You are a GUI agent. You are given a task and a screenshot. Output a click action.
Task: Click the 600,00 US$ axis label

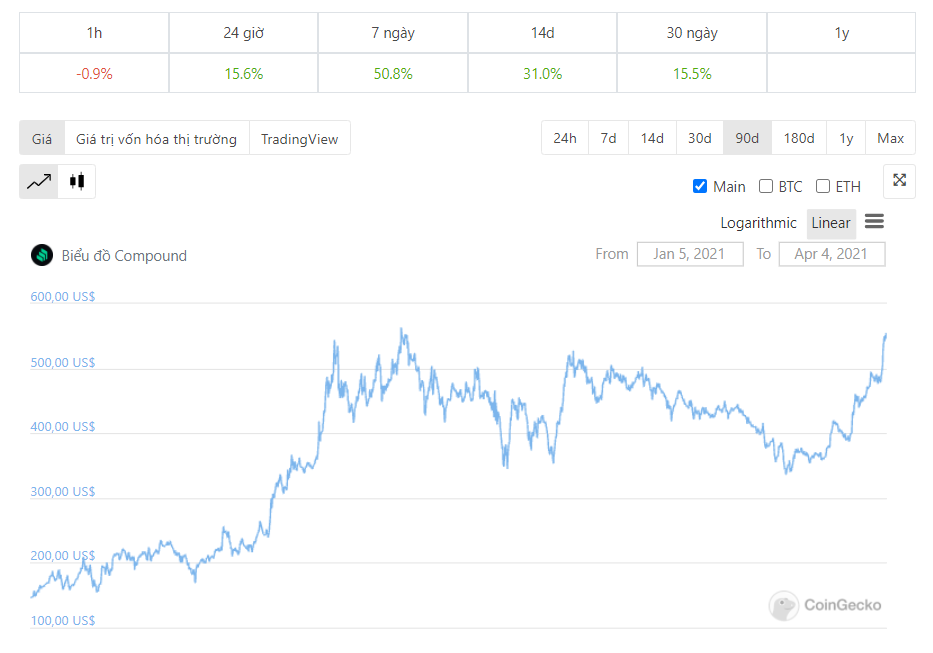coord(62,296)
